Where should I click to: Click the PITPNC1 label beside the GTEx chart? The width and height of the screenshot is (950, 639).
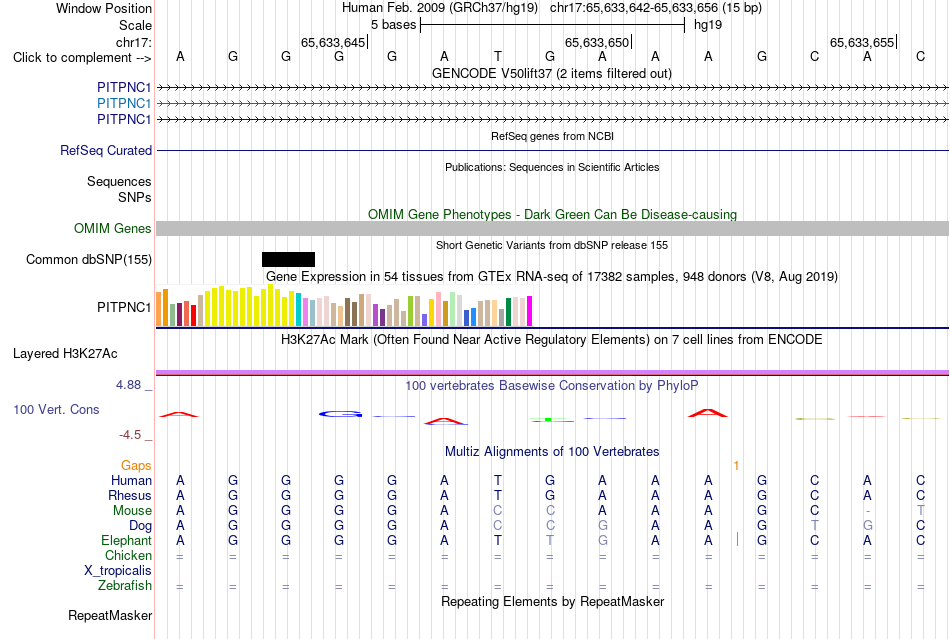[x=124, y=308]
